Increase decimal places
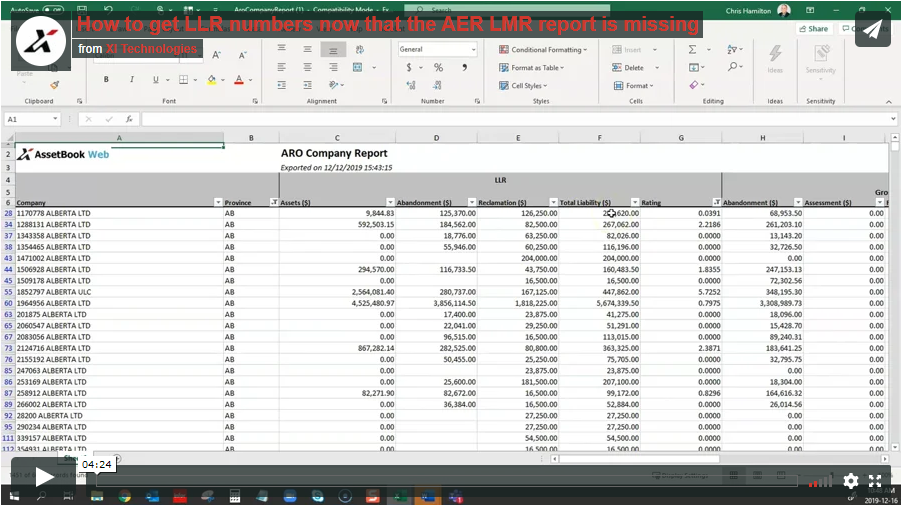This screenshot has height=505, width=903. click(411, 85)
